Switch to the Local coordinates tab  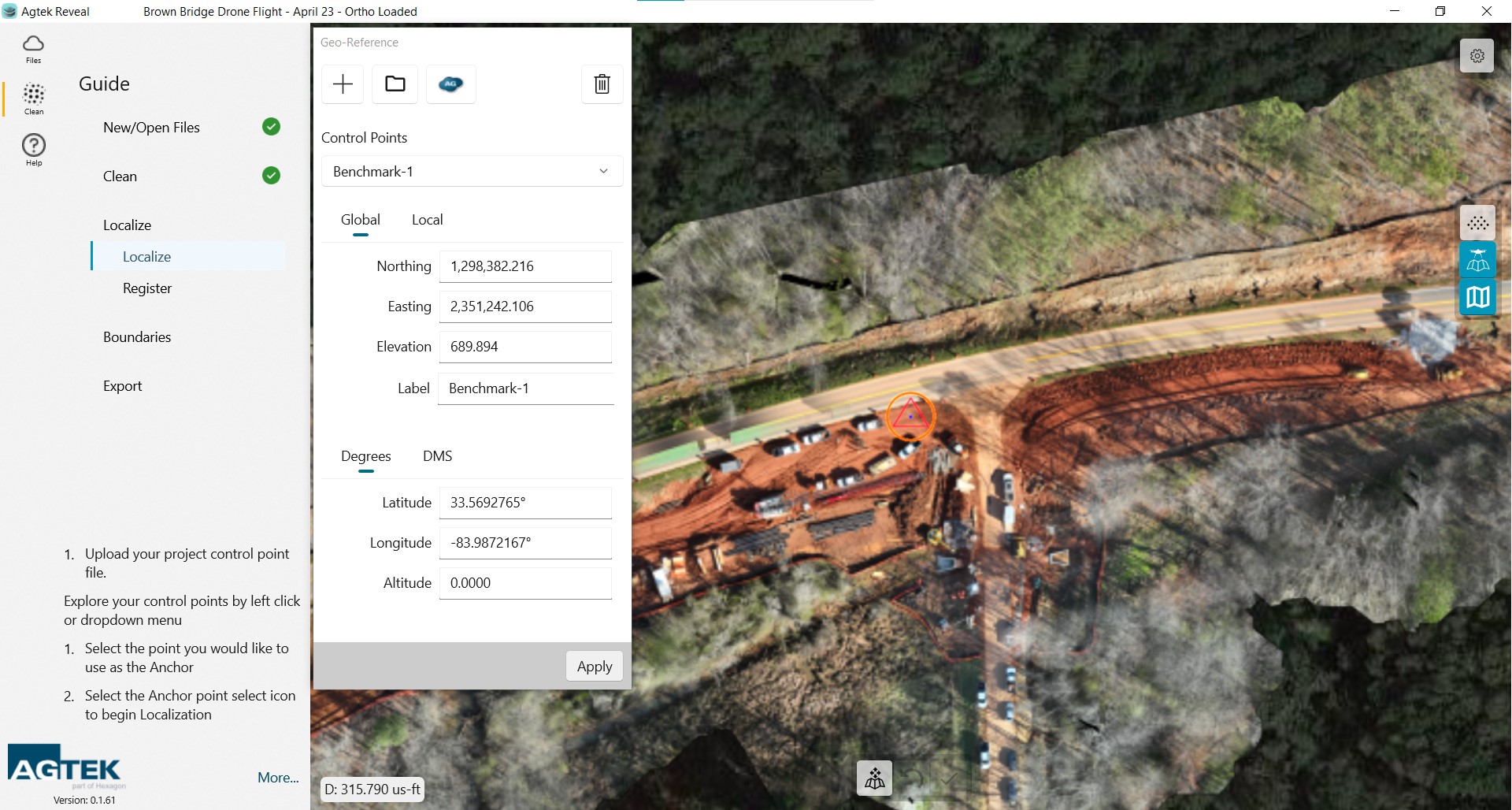(x=427, y=220)
